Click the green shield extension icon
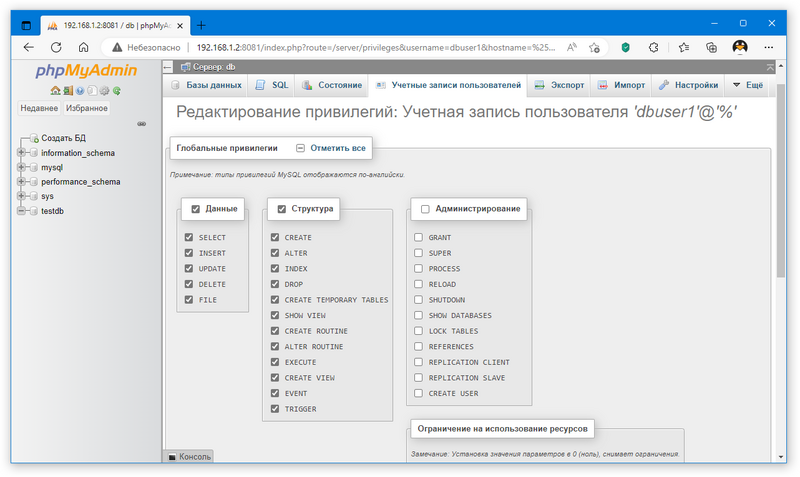The image size is (800, 477). point(626,47)
